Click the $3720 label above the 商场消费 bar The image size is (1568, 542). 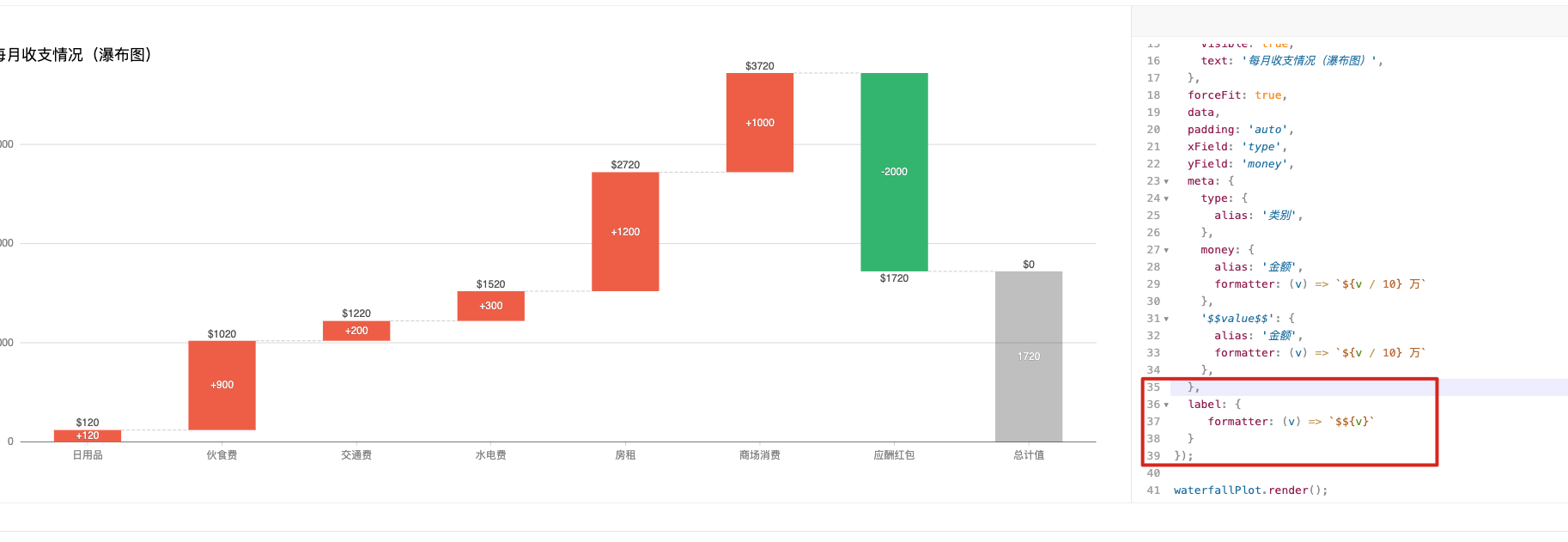click(x=759, y=65)
